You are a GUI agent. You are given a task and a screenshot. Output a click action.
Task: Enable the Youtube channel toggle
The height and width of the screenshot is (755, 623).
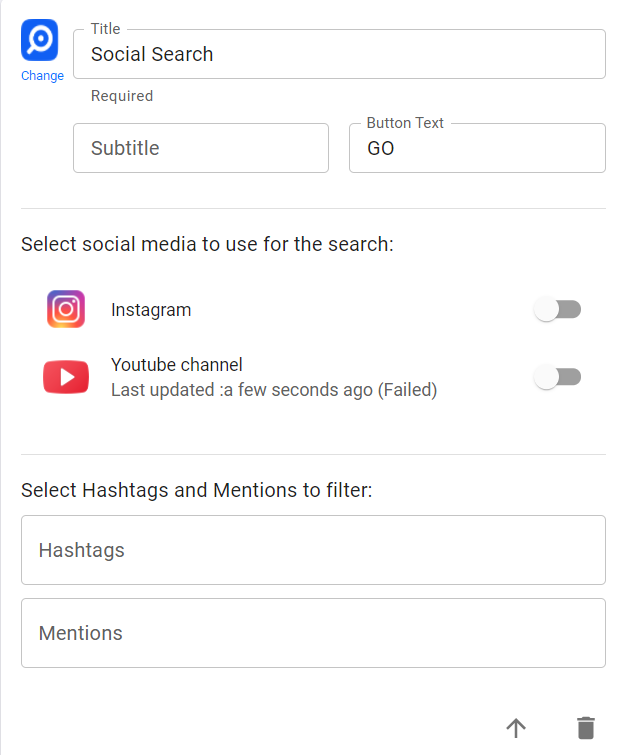(x=558, y=377)
